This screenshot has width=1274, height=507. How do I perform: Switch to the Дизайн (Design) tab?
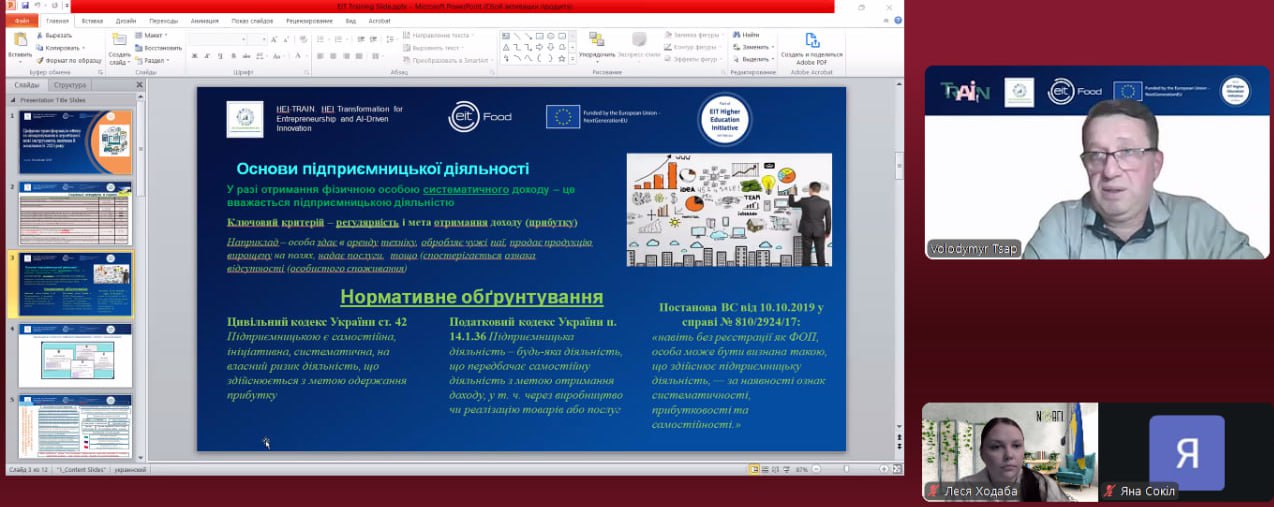click(x=126, y=20)
